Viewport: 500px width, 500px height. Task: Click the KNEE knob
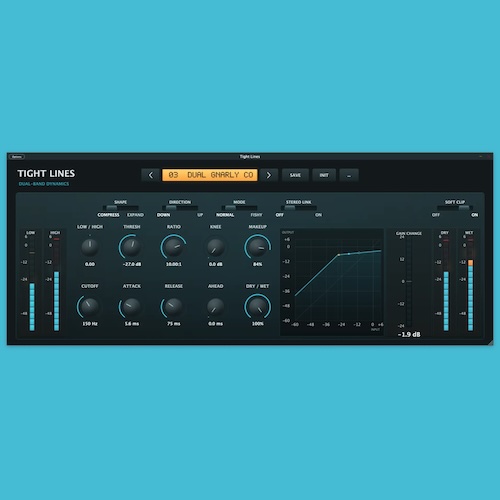tap(216, 247)
